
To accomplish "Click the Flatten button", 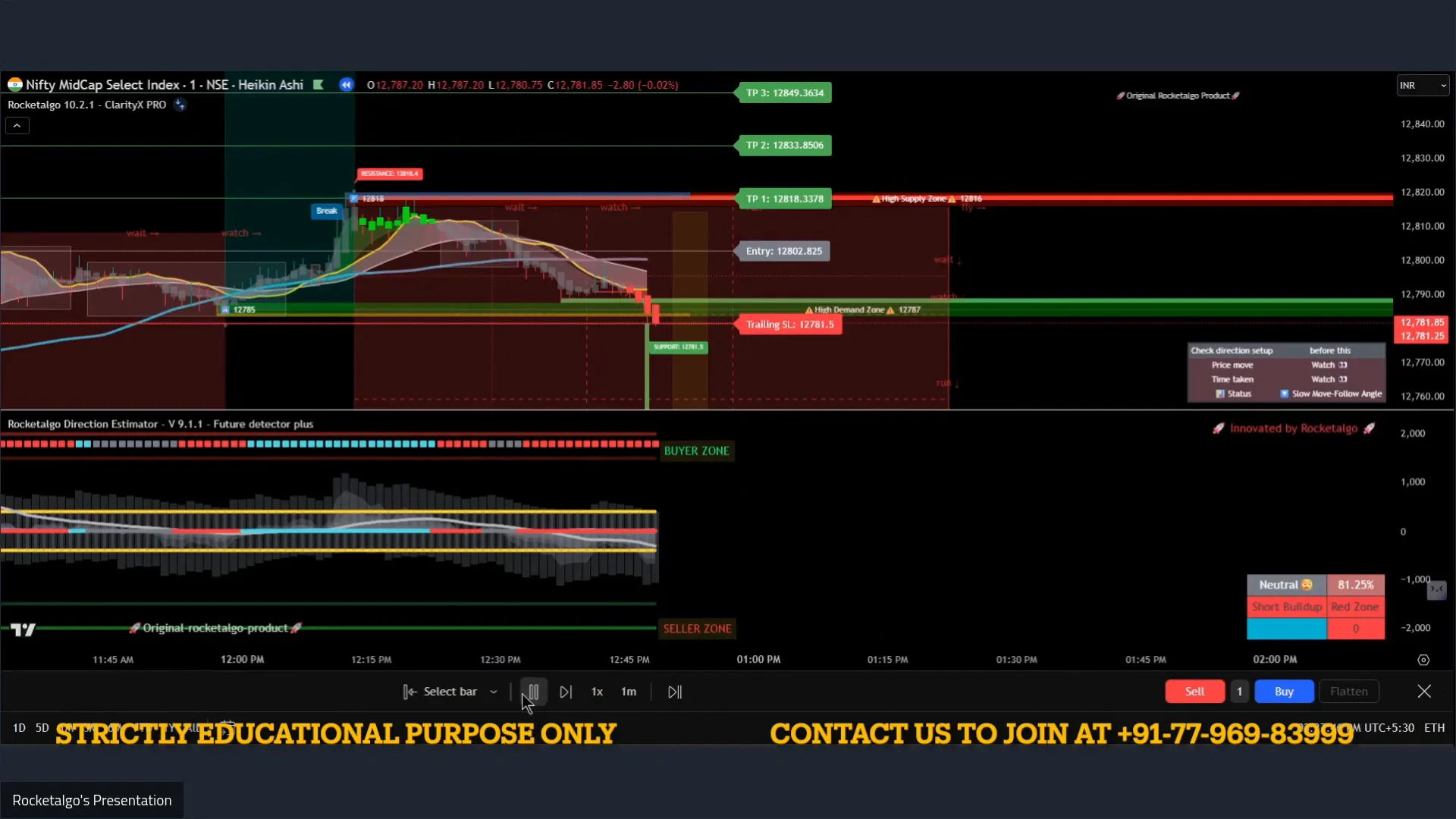I will (x=1349, y=692).
